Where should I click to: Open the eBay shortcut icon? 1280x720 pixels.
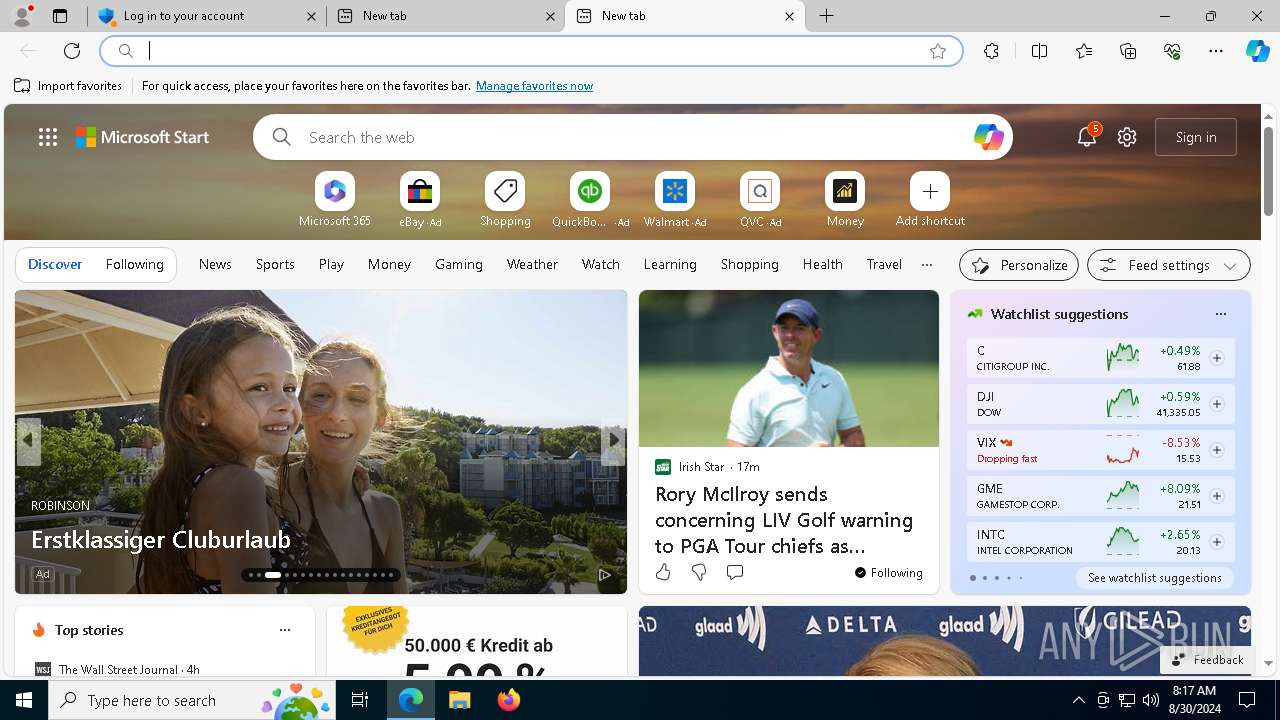420,191
